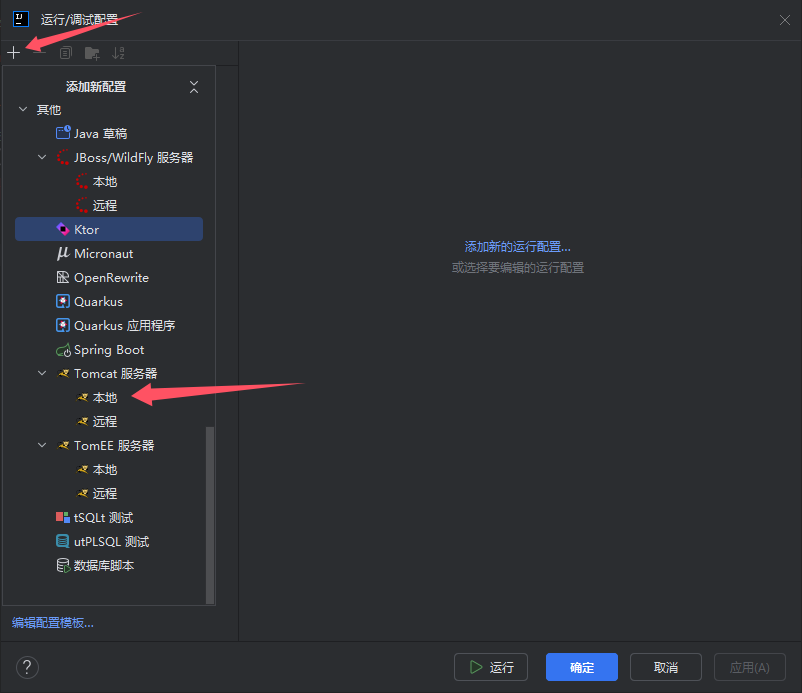This screenshot has height=693, width=802.
Task: Click the 应用(A) button
Action: tap(749, 667)
